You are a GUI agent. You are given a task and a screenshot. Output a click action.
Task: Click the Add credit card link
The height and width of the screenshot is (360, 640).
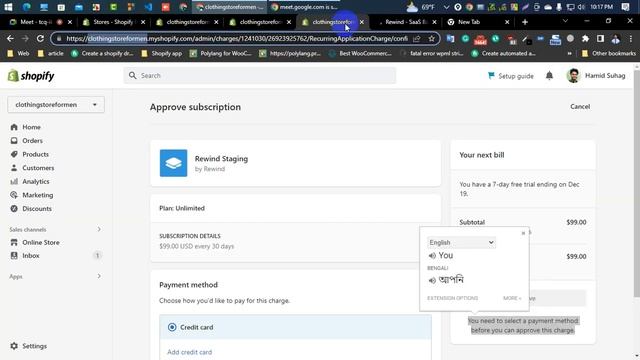[189, 352]
